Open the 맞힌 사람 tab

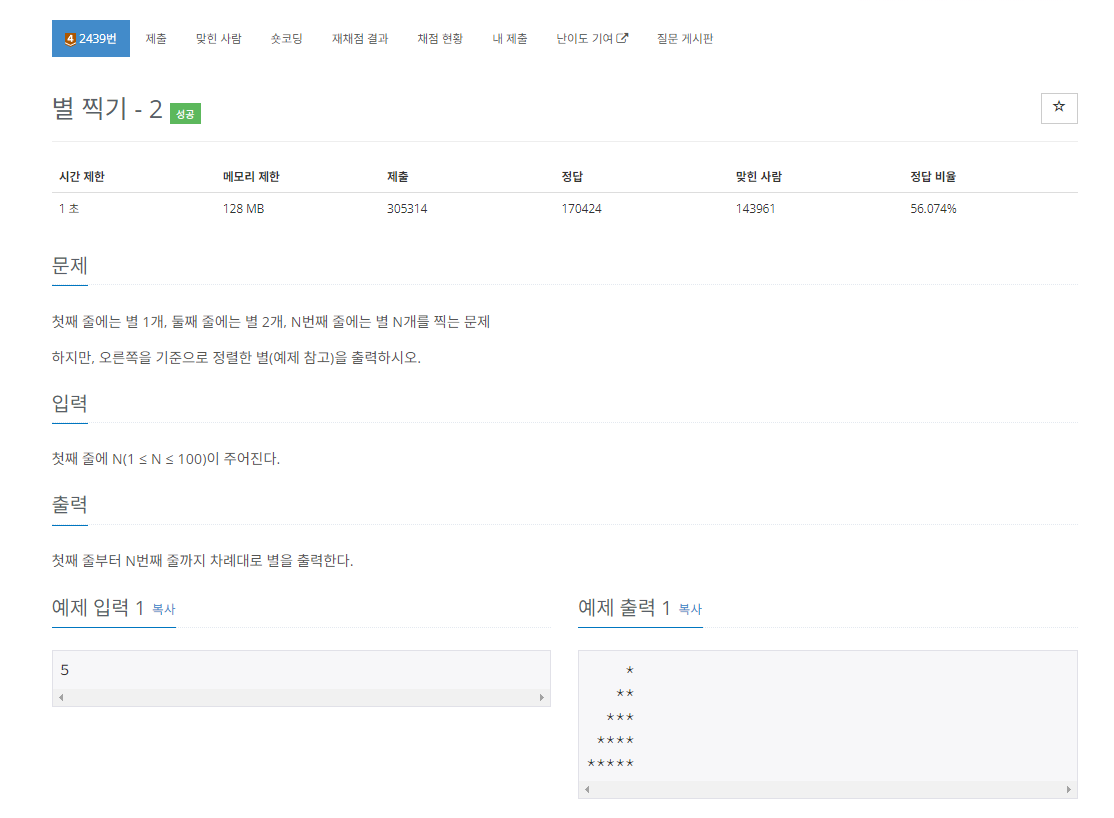[219, 38]
